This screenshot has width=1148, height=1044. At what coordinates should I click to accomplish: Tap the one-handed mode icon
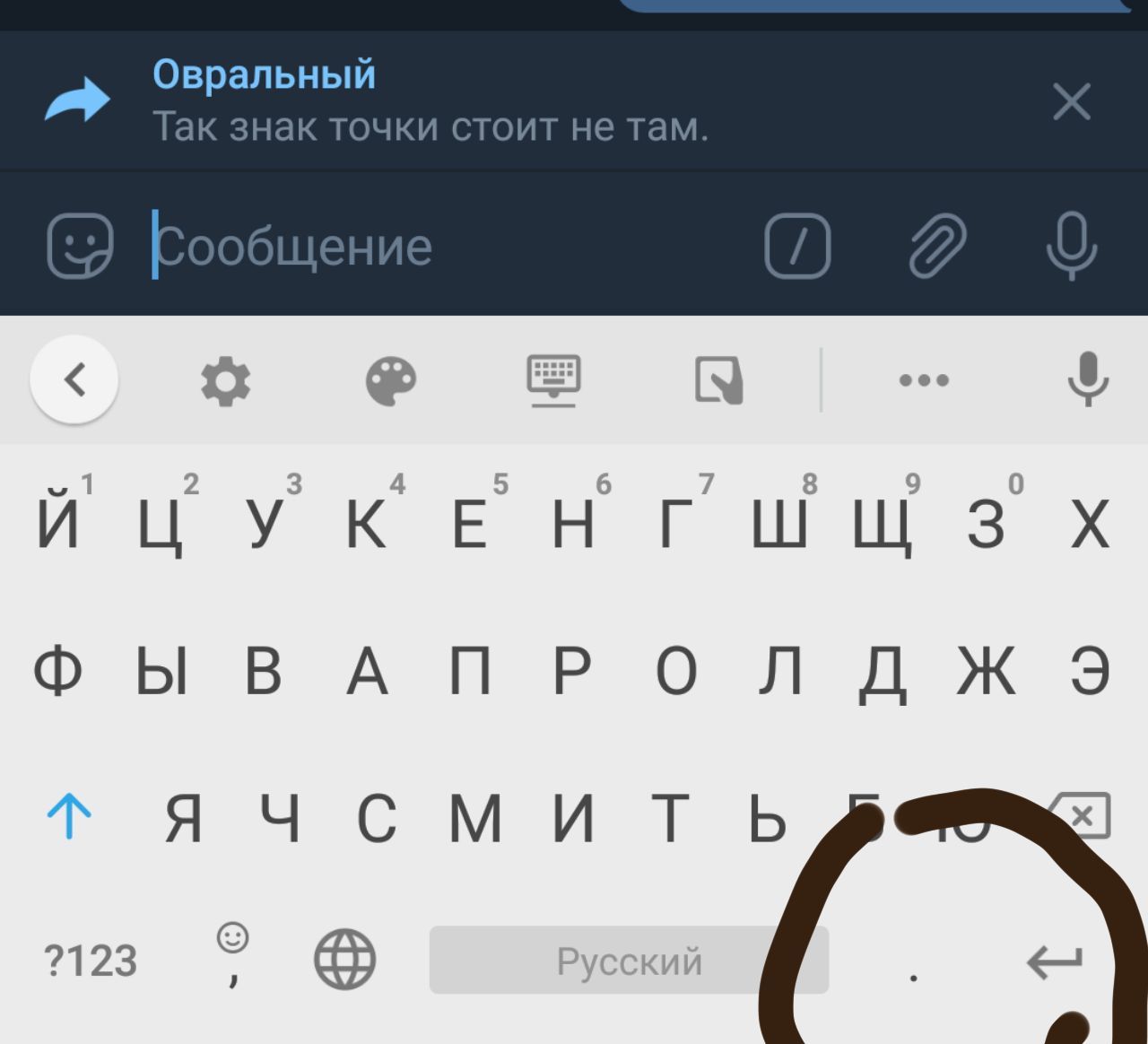click(x=719, y=382)
